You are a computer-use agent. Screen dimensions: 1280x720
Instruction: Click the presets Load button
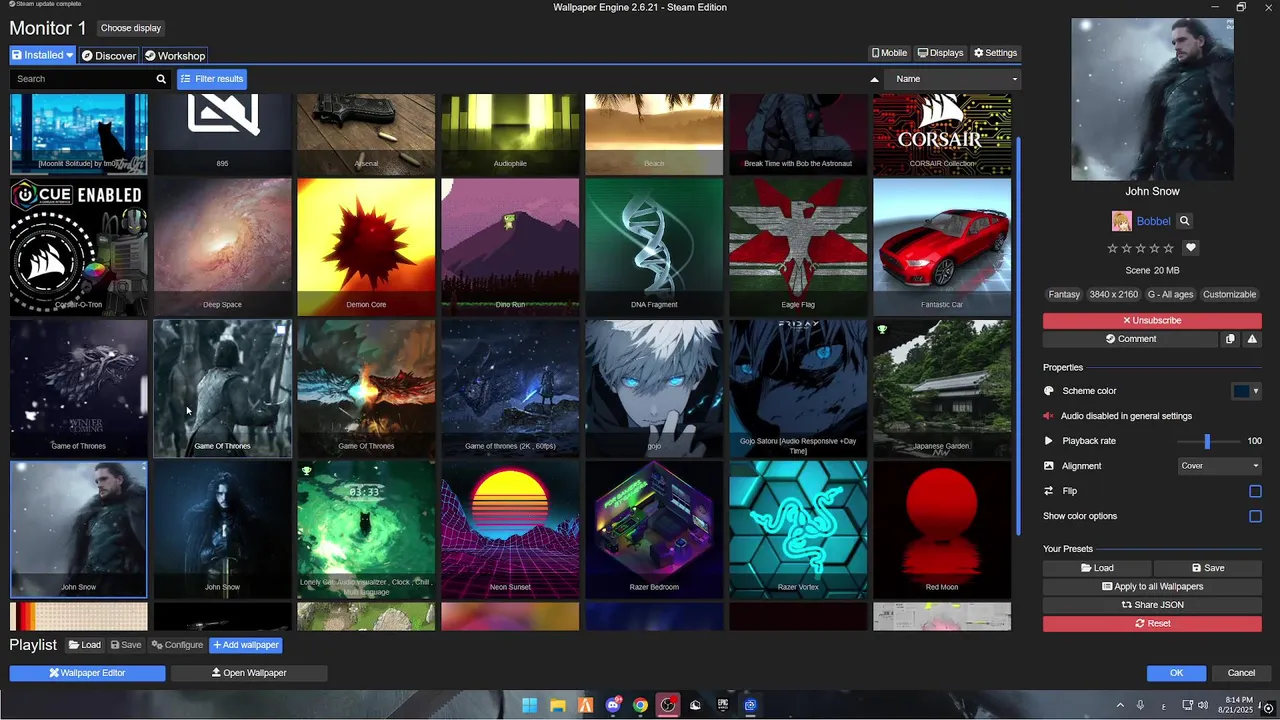(1097, 568)
